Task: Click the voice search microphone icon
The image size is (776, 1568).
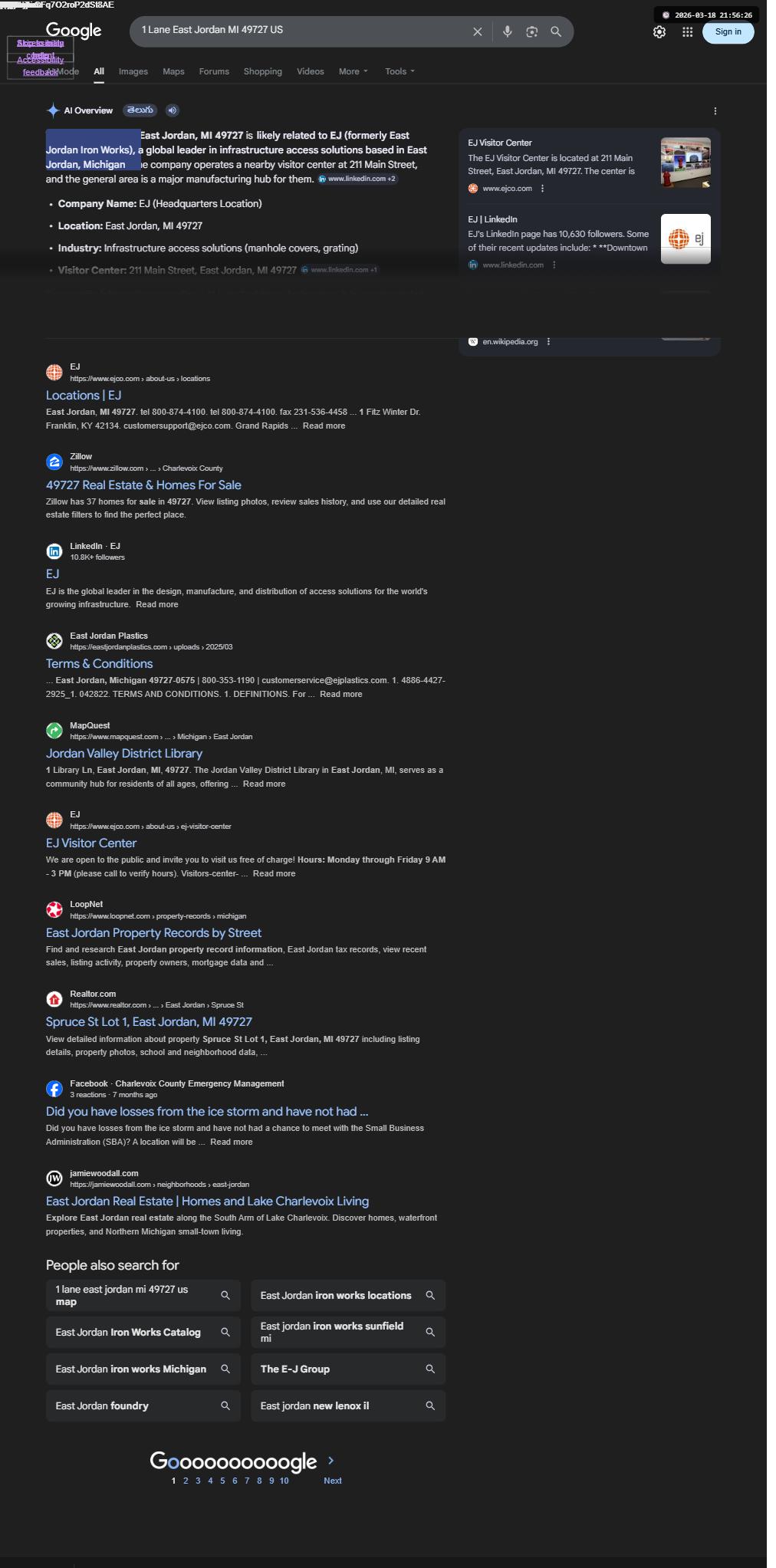Action: pos(507,31)
